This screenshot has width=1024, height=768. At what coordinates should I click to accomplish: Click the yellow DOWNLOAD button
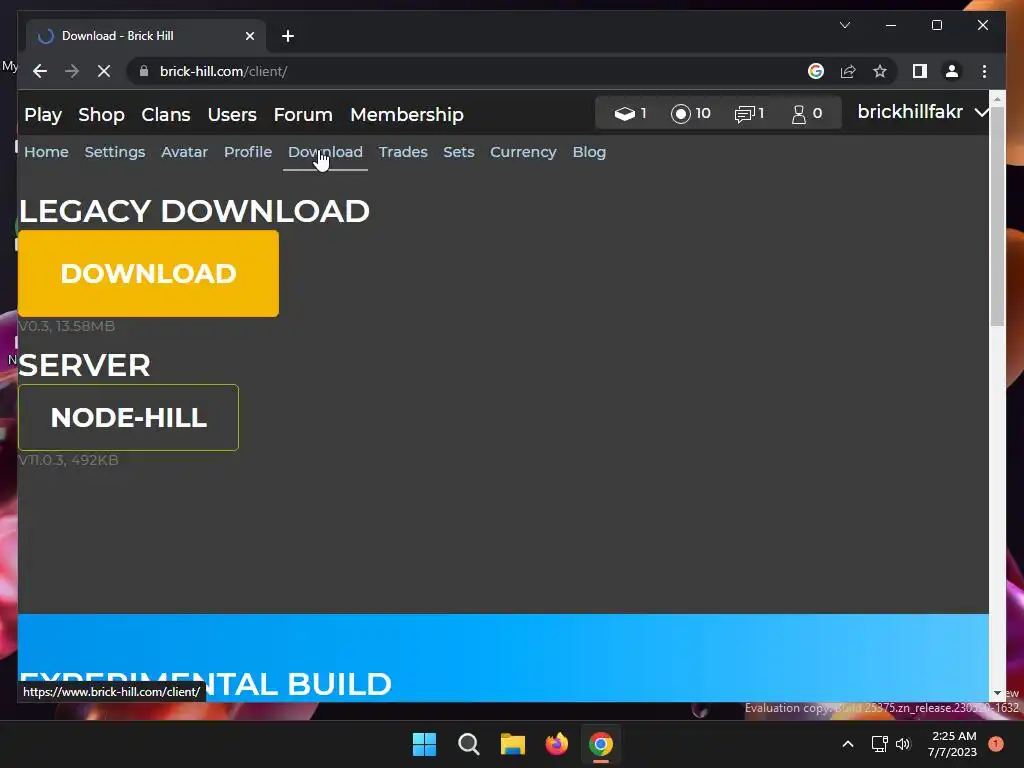148,274
